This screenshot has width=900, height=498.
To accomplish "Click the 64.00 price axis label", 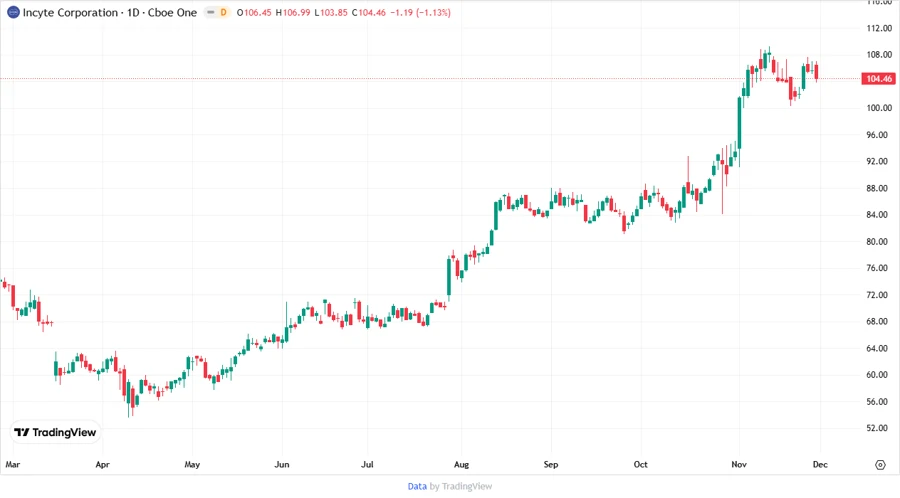I will tap(879, 348).
